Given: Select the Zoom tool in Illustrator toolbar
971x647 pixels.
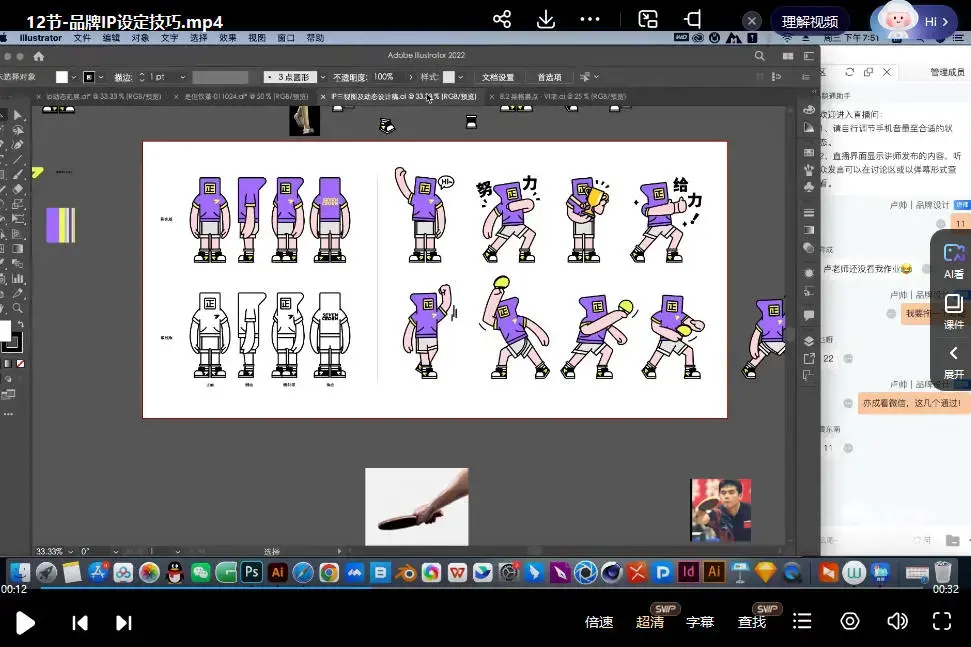Looking at the screenshot, I should coord(18,309).
